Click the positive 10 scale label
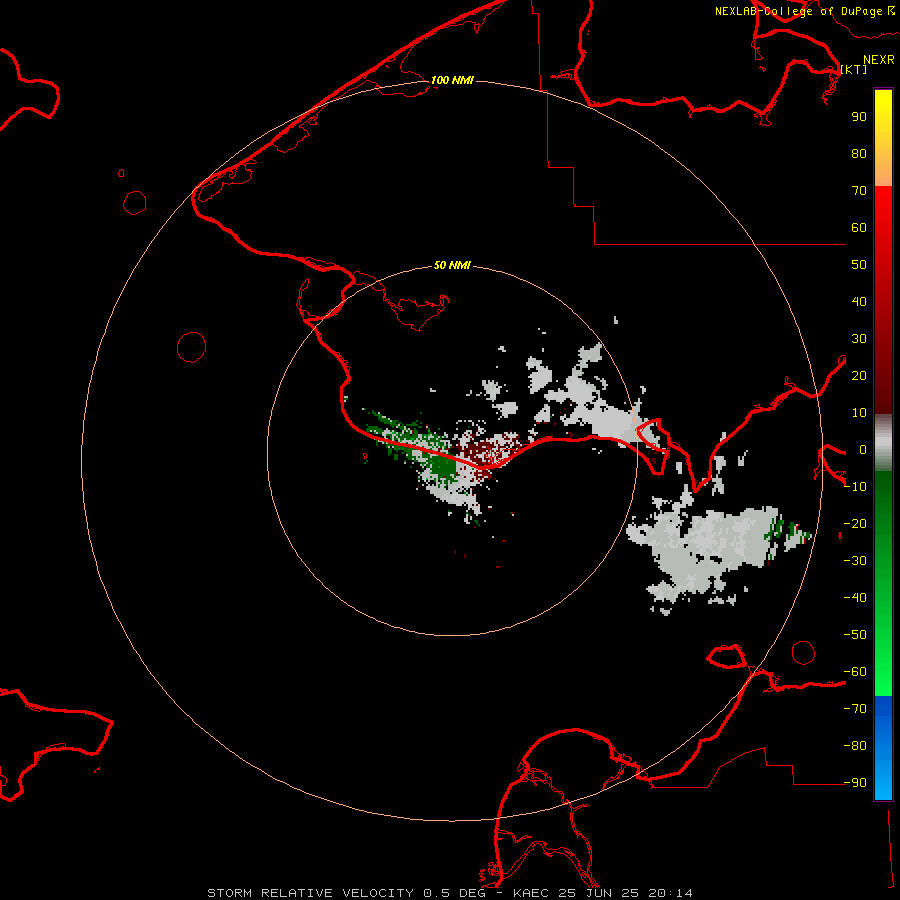This screenshot has width=900, height=900. (859, 413)
